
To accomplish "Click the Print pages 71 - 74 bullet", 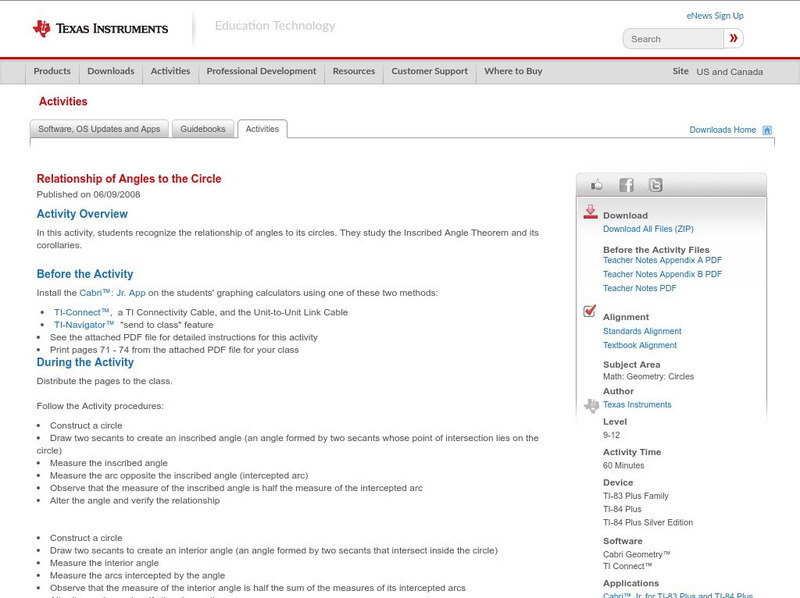I will tap(174, 350).
